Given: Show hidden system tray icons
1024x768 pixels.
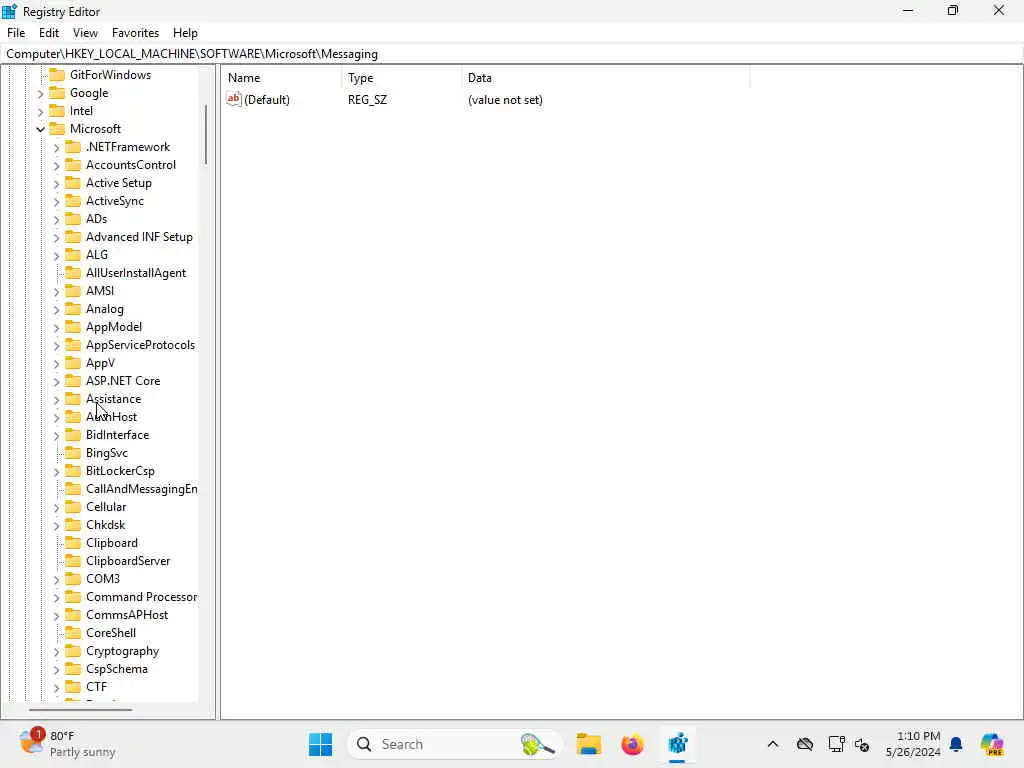Looking at the screenshot, I should pos(773,744).
